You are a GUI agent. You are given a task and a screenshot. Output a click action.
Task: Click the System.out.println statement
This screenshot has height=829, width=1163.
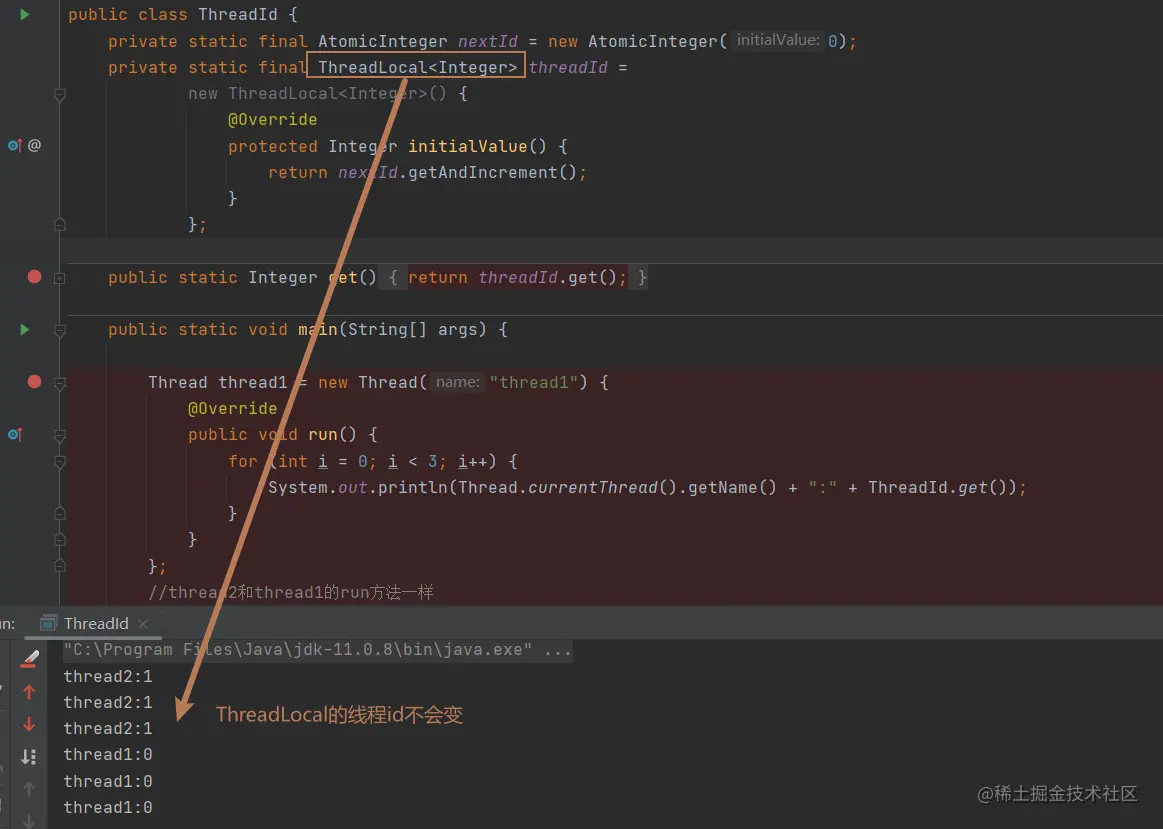(x=647, y=488)
